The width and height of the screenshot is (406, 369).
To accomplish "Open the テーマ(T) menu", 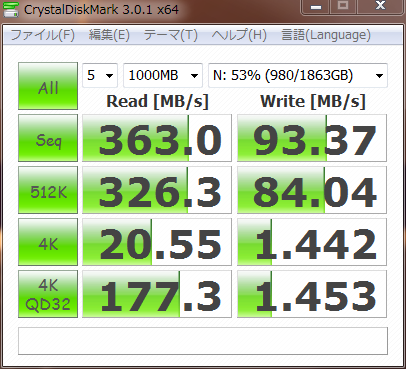I will point(171,35).
